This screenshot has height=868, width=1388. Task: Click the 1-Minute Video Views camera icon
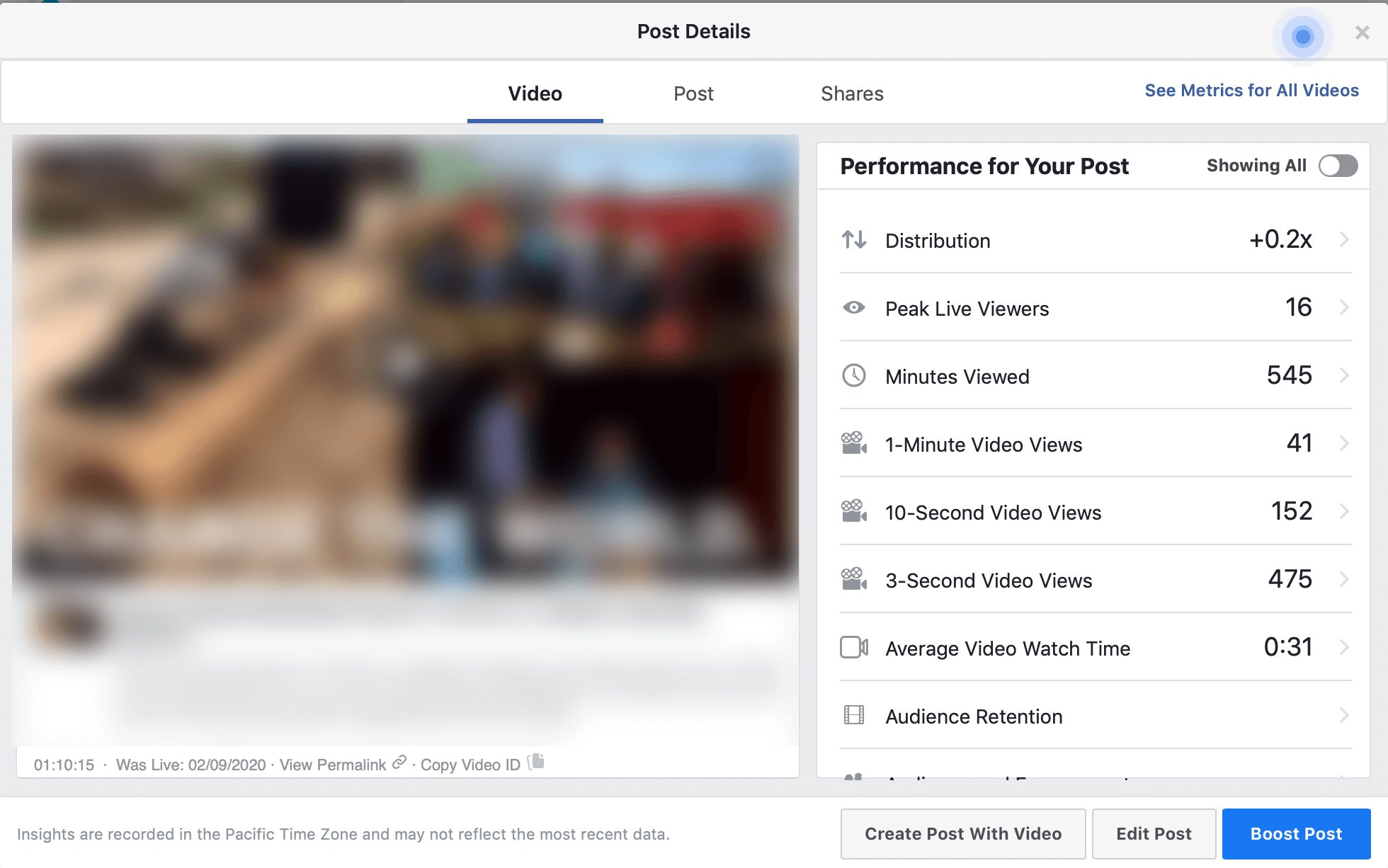(x=853, y=443)
